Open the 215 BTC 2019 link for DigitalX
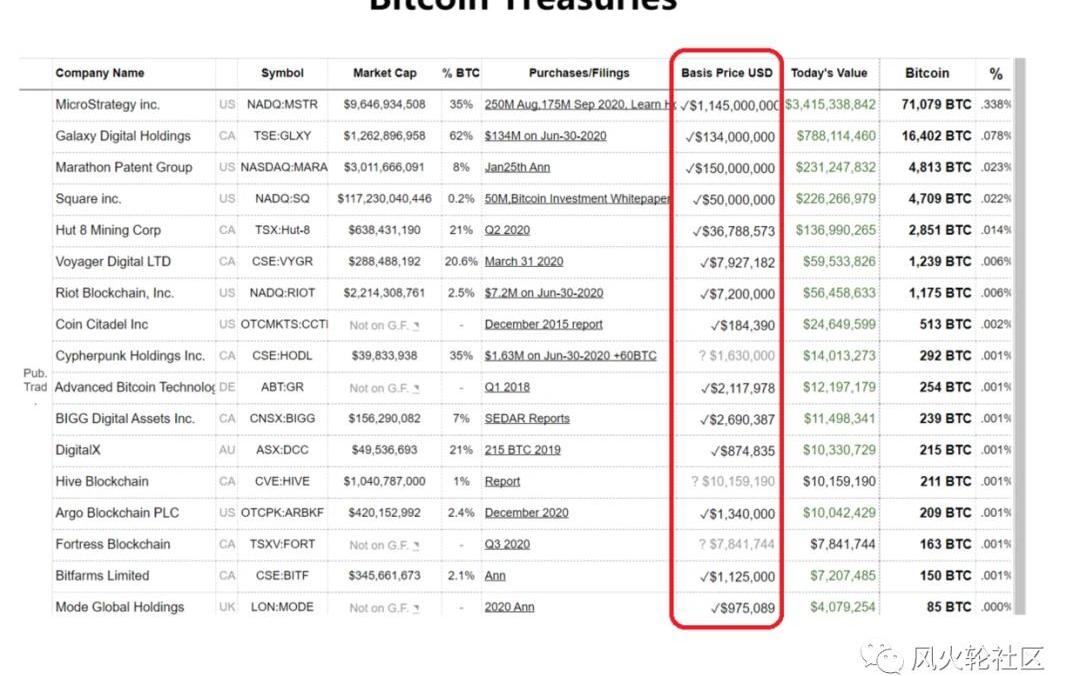The image size is (1080, 676). [x=522, y=450]
